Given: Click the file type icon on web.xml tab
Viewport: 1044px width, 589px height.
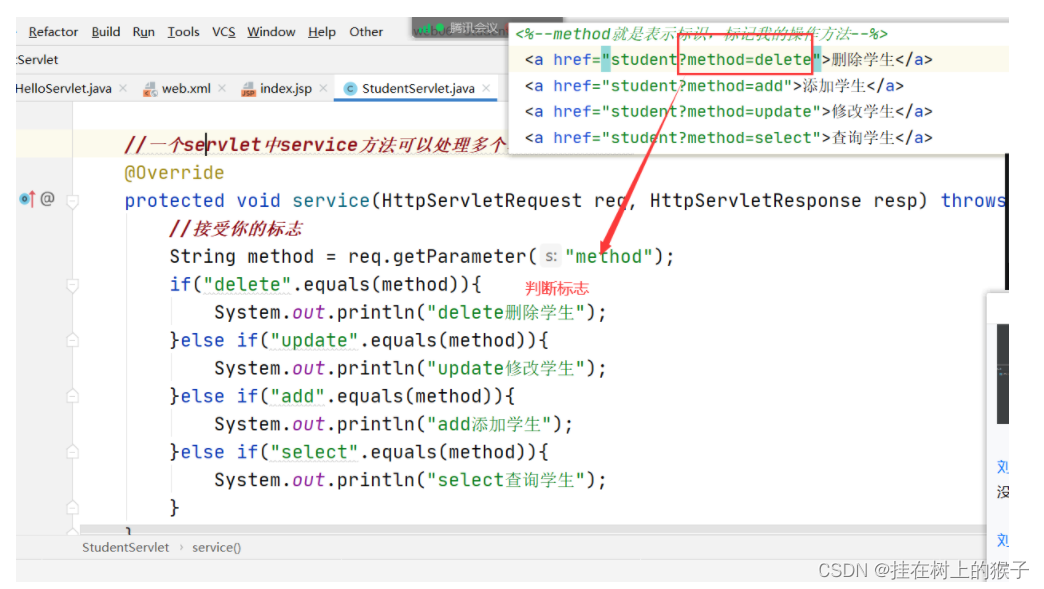Looking at the screenshot, I should [150, 88].
